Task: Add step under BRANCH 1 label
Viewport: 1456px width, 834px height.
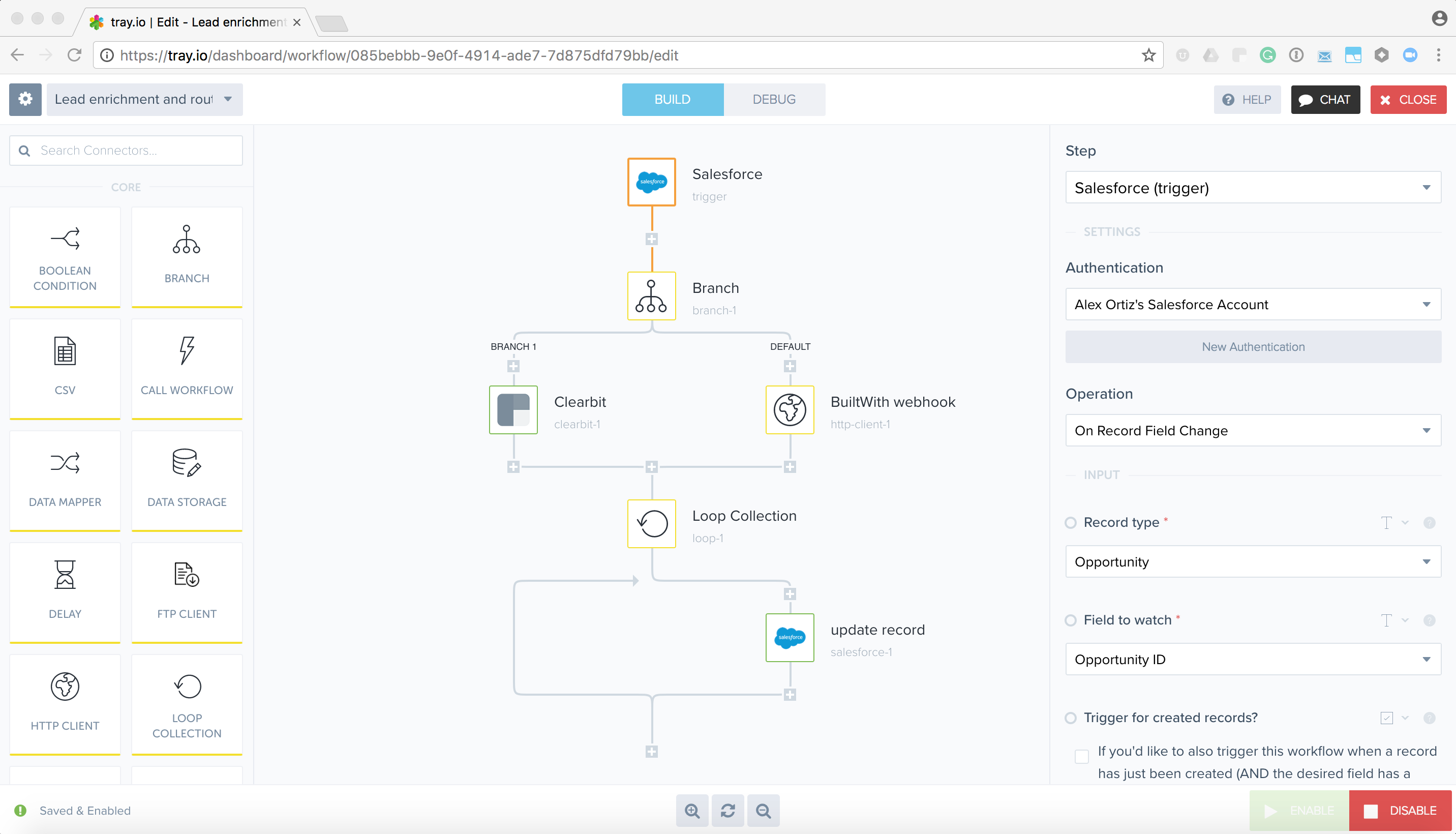Action: (x=513, y=366)
